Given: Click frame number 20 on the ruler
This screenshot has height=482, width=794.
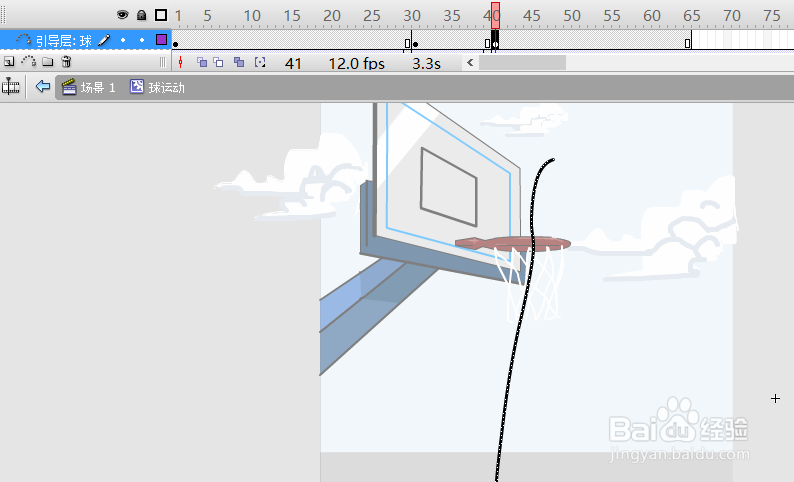Looking at the screenshot, I should point(332,16).
